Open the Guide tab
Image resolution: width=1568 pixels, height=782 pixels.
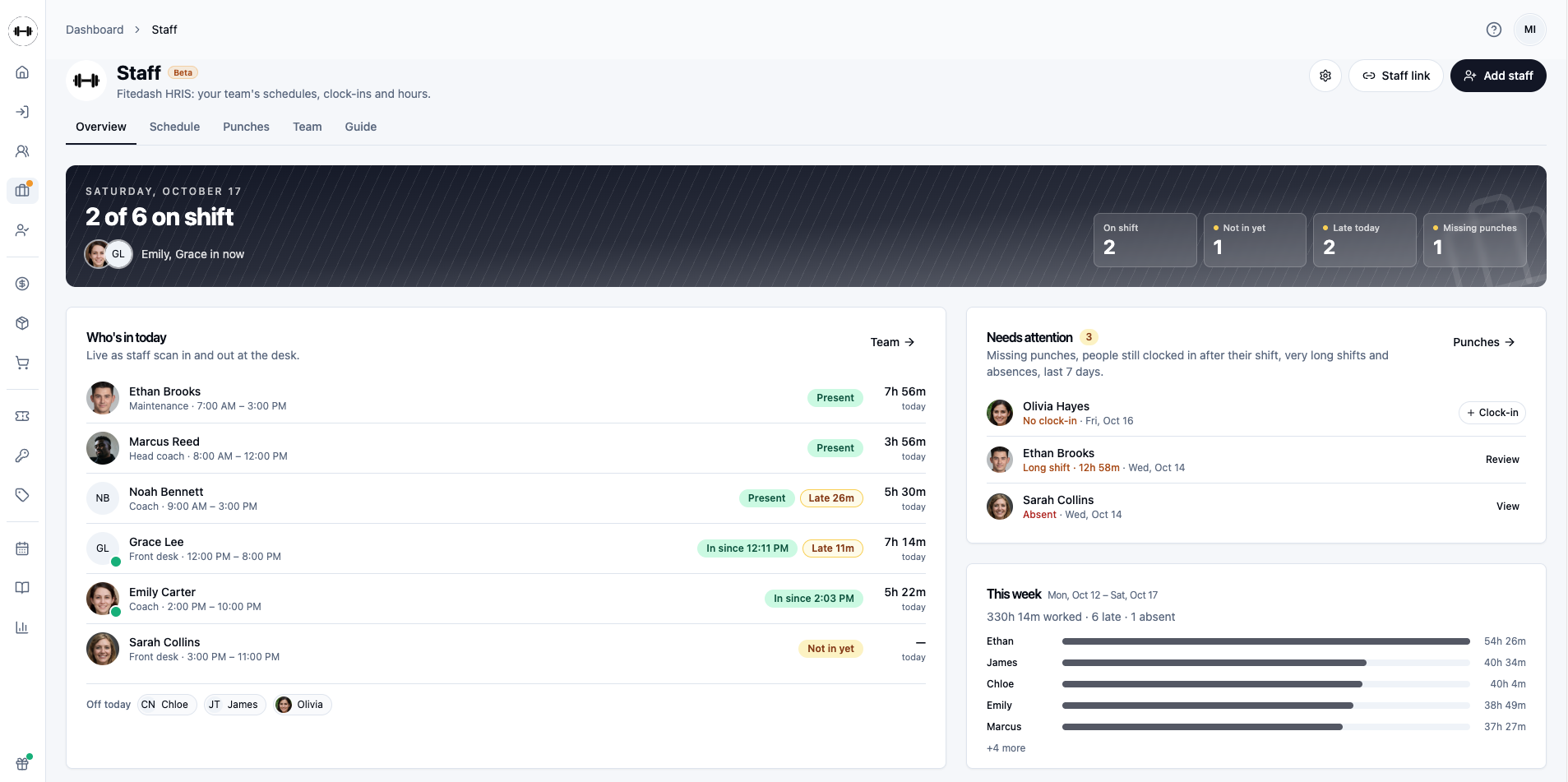coord(361,127)
